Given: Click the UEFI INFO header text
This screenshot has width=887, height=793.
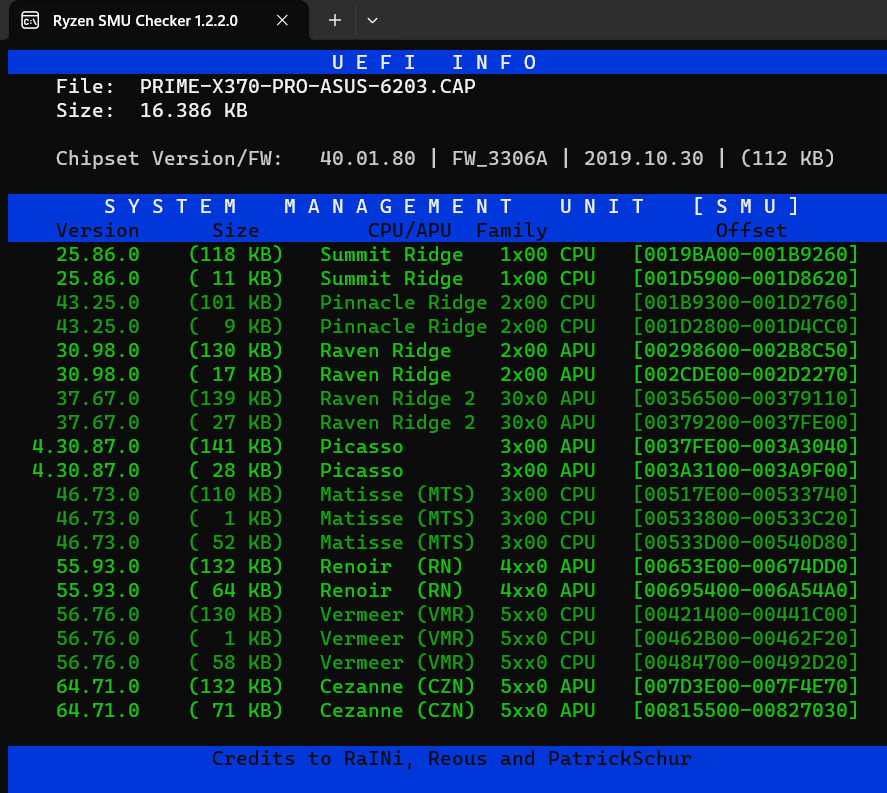Looking at the screenshot, I should coord(434,62).
